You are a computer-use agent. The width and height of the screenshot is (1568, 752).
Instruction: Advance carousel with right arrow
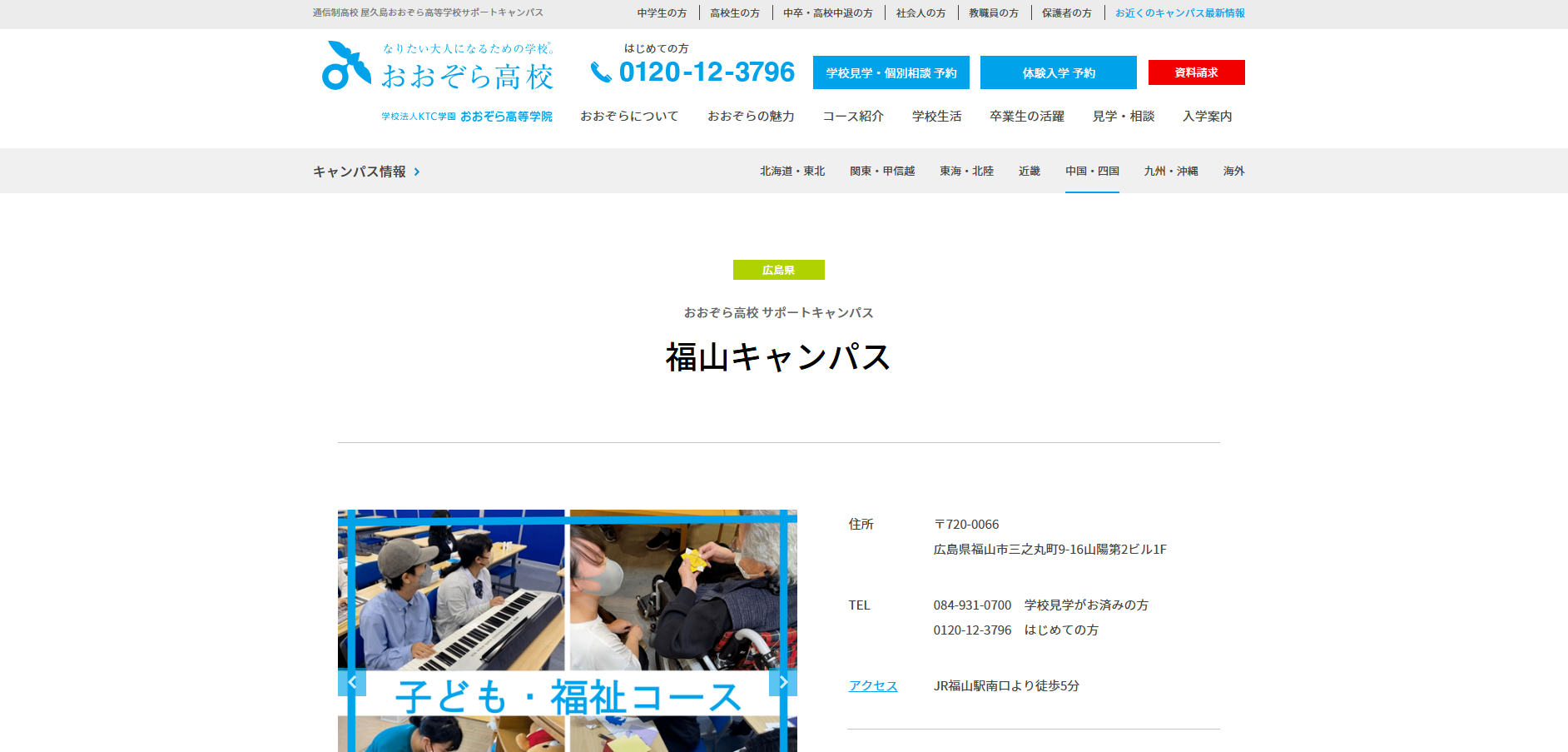783,683
